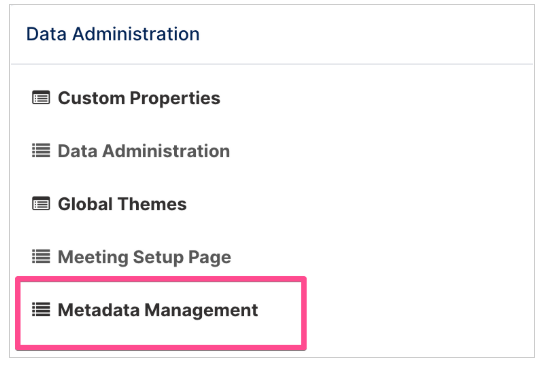545x371 pixels.
Task: Select the Global Themes table icon
Action: (x=41, y=204)
